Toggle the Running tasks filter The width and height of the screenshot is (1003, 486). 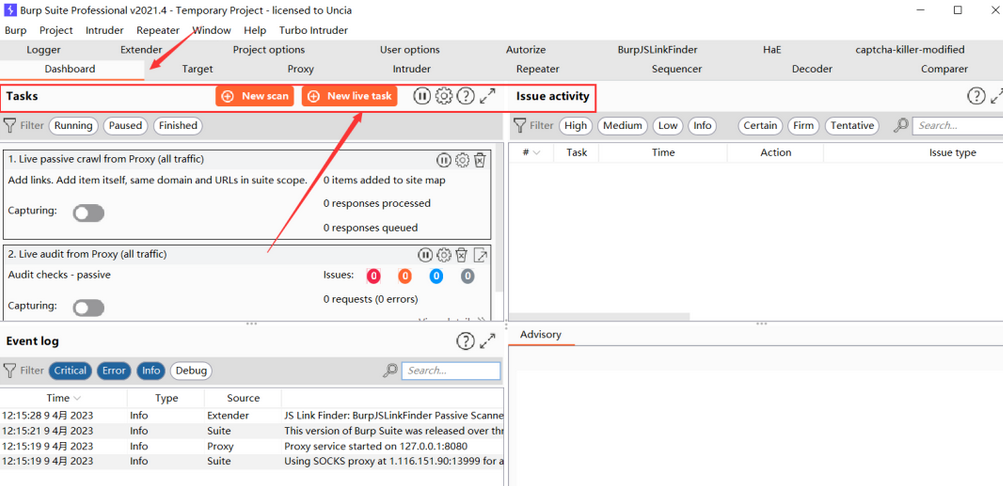pyautogui.click(x=74, y=125)
